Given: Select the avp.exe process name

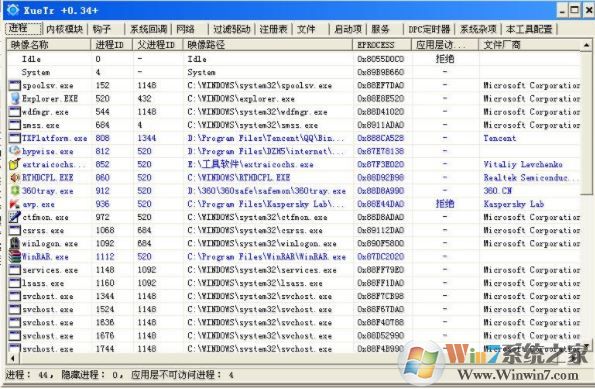Looking at the screenshot, I should (38, 204).
